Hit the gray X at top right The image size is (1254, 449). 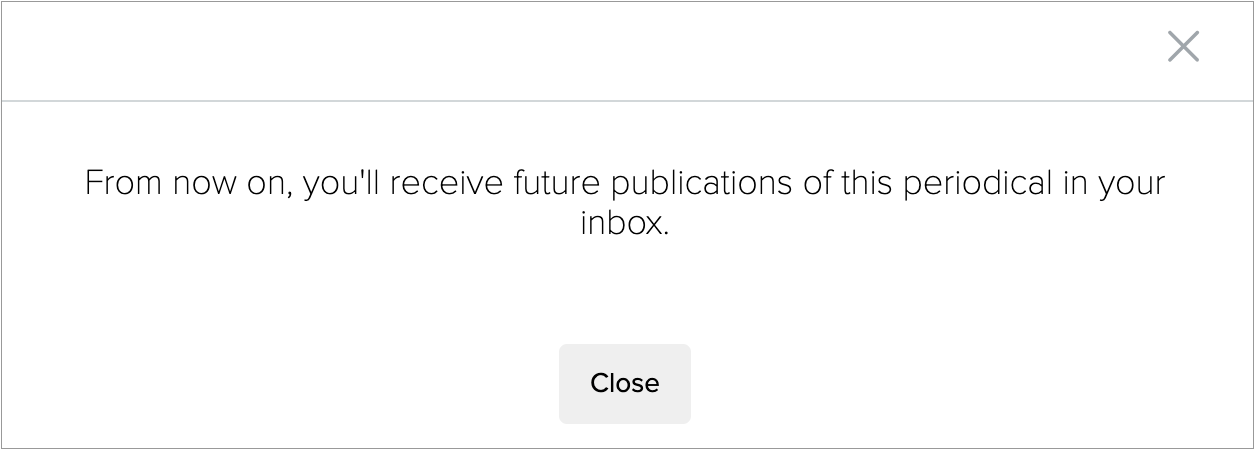pyautogui.click(x=1183, y=46)
